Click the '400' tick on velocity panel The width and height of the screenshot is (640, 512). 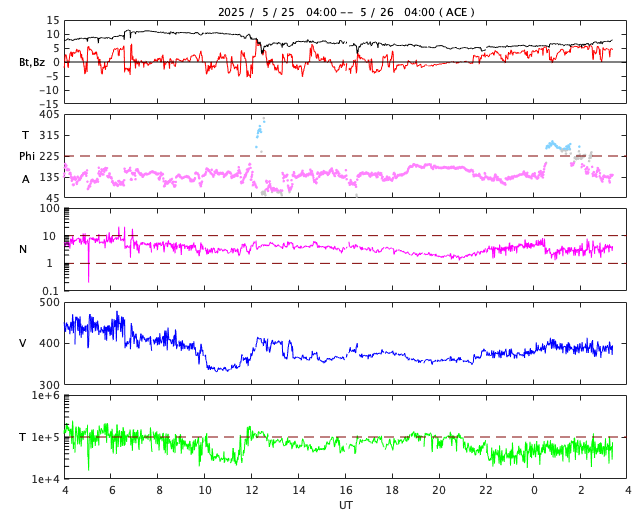[x=49, y=343]
